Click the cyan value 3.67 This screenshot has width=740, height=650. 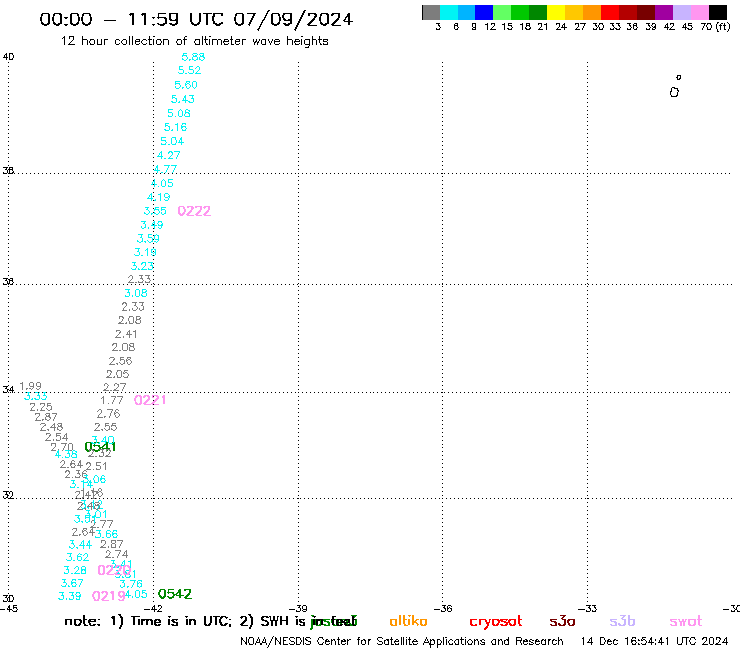click(x=72, y=583)
